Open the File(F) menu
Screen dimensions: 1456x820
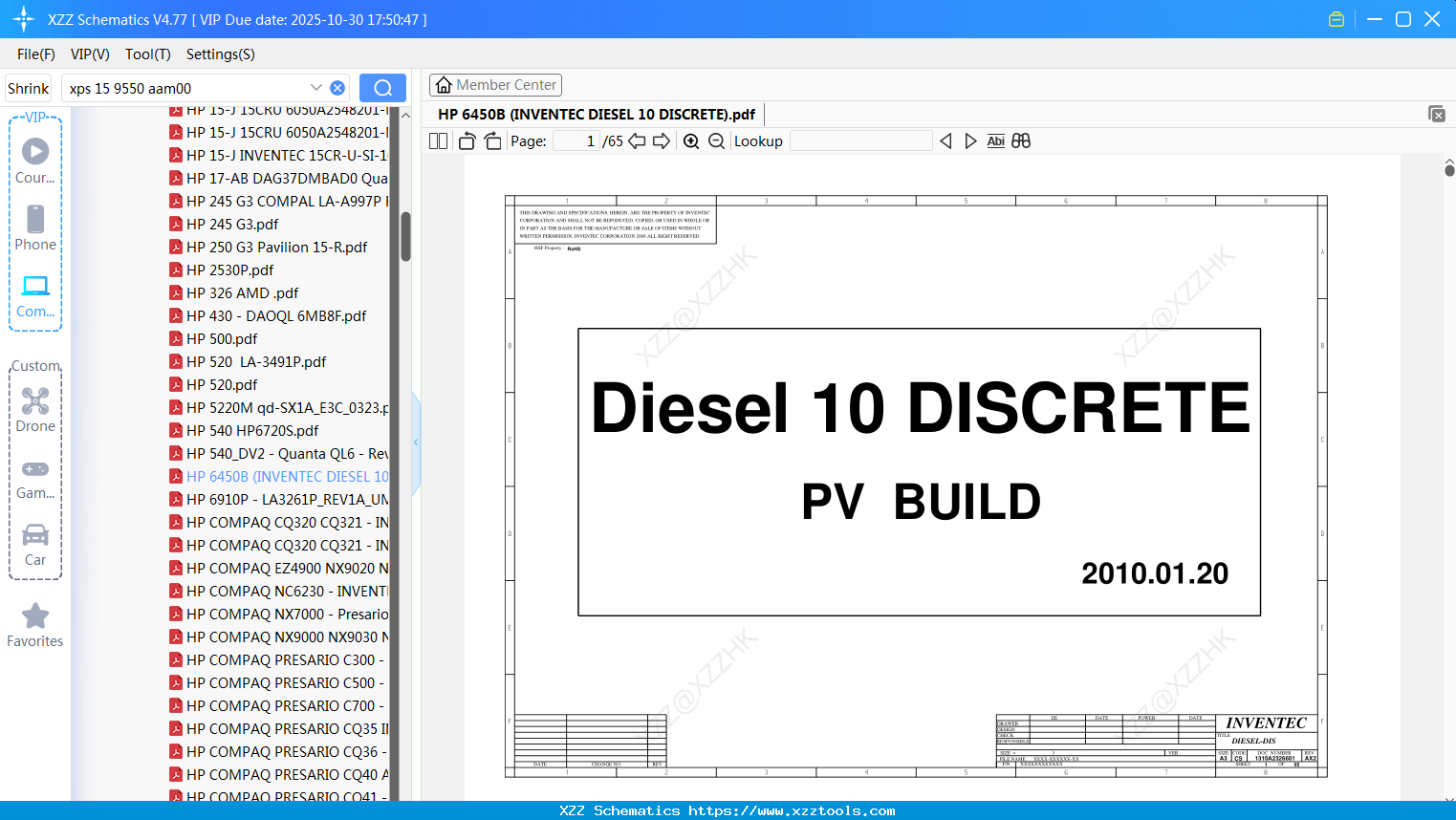coord(36,54)
